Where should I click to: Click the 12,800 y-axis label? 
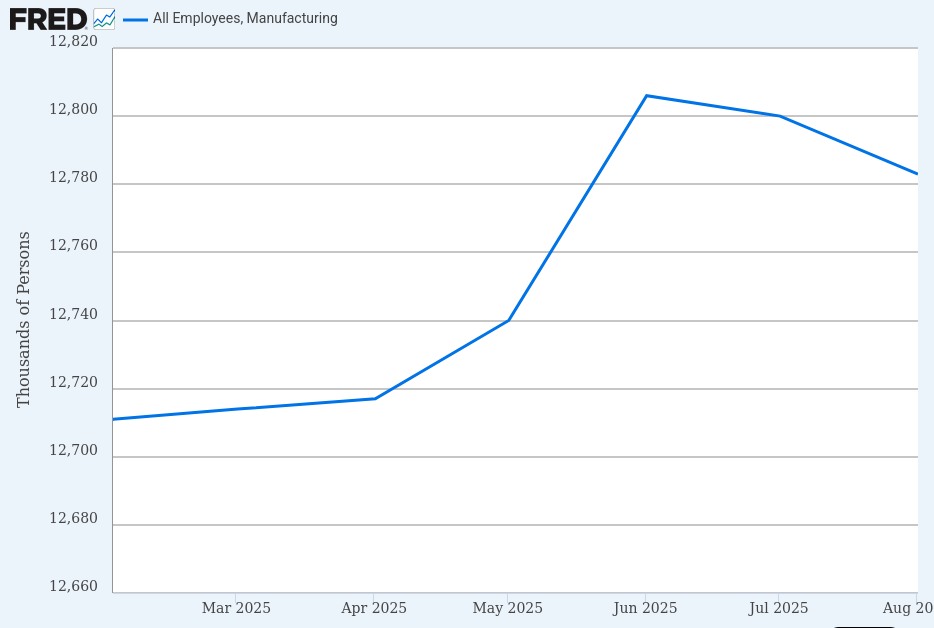coord(73,109)
